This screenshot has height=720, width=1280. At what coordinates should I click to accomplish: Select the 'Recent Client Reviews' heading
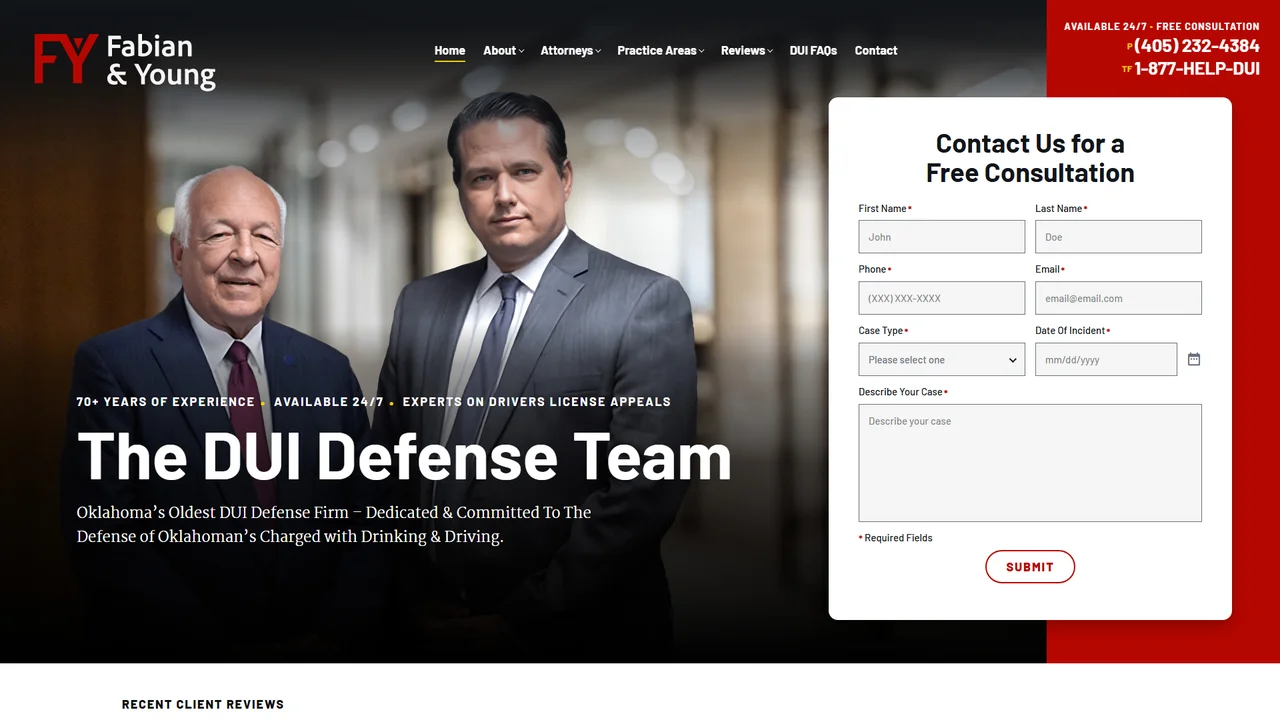pyautogui.click(x=203, y=705)
